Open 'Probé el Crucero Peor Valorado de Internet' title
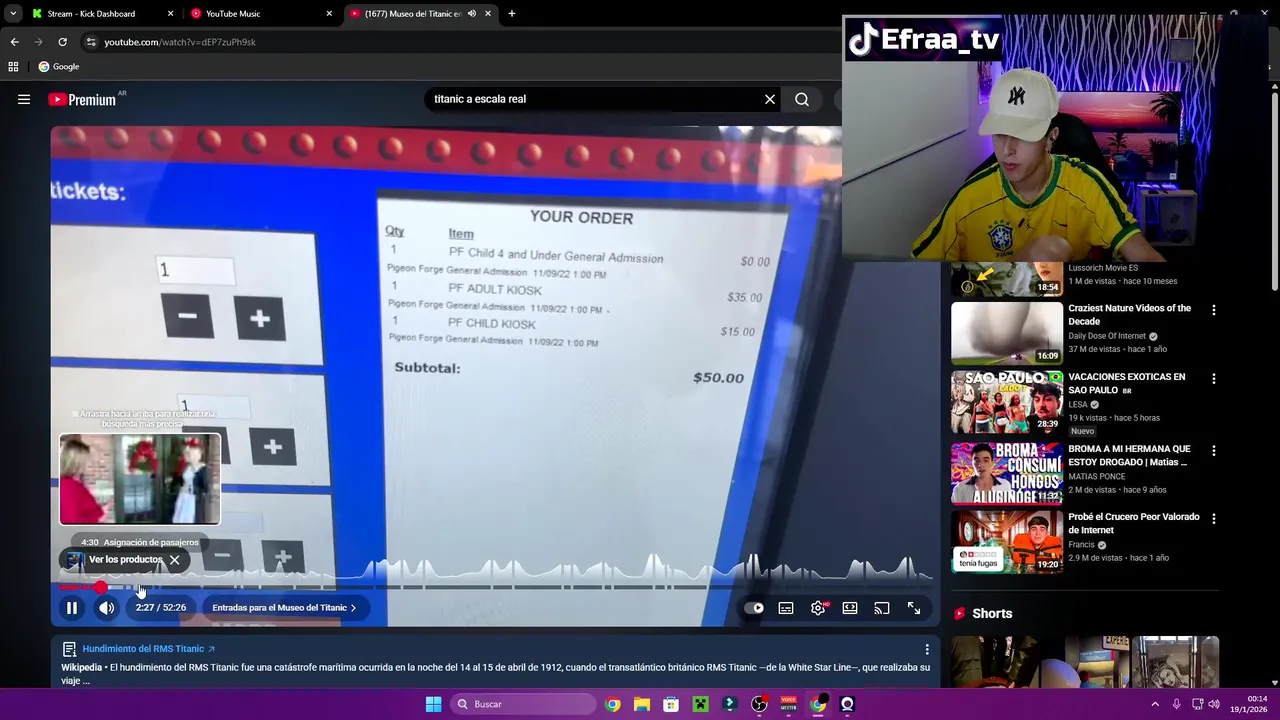 click(1133, 523)
